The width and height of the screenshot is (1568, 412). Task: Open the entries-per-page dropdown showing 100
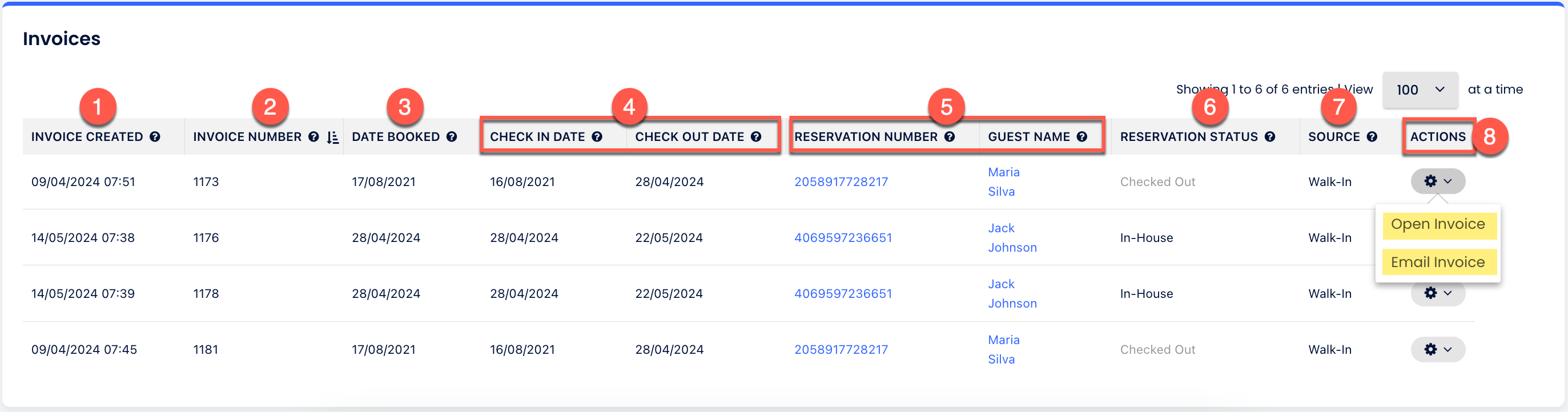coord(1420,90)
